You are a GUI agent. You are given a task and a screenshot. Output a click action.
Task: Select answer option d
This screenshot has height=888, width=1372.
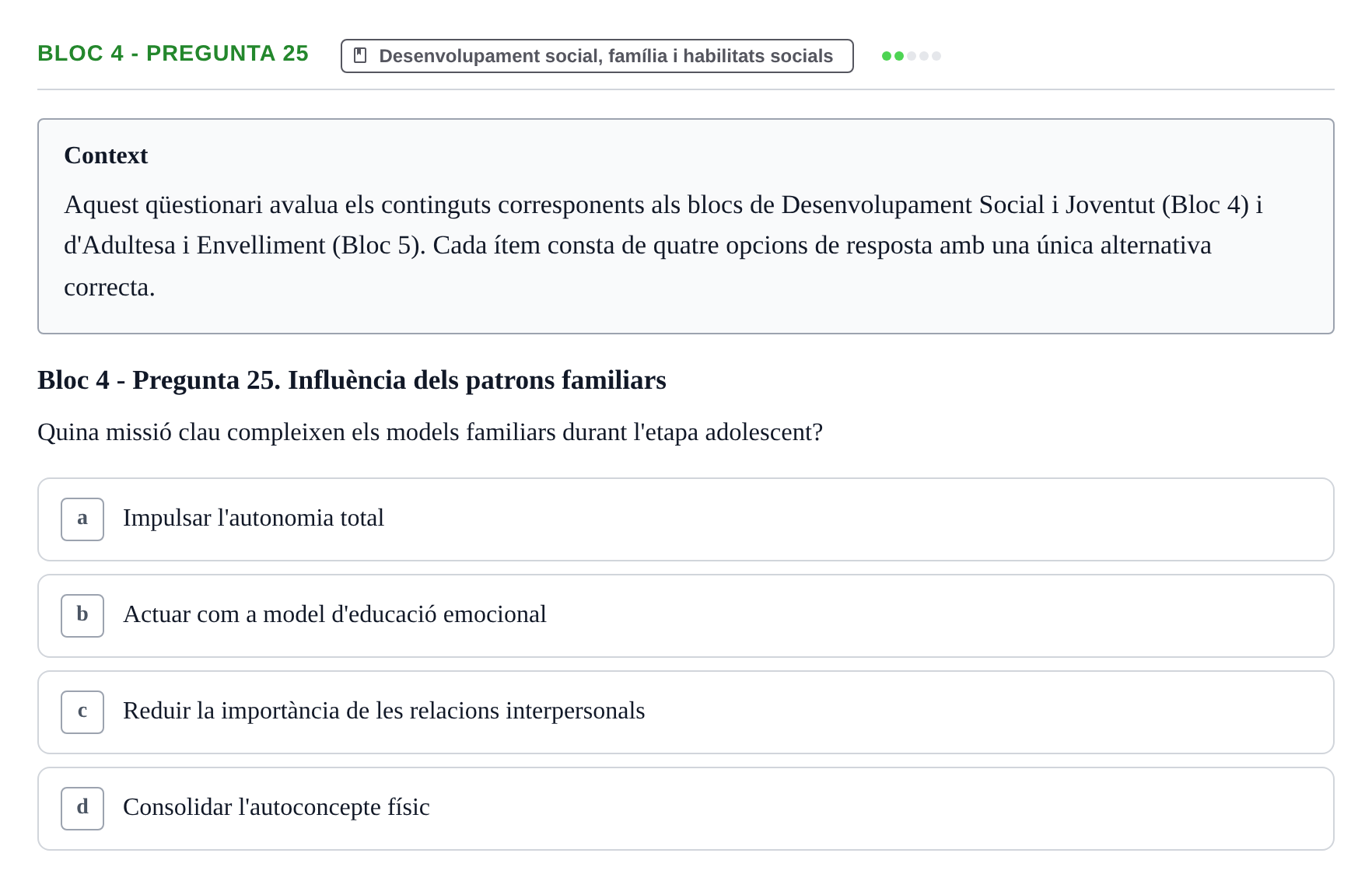pyautogui.click(x=685, y=809)
